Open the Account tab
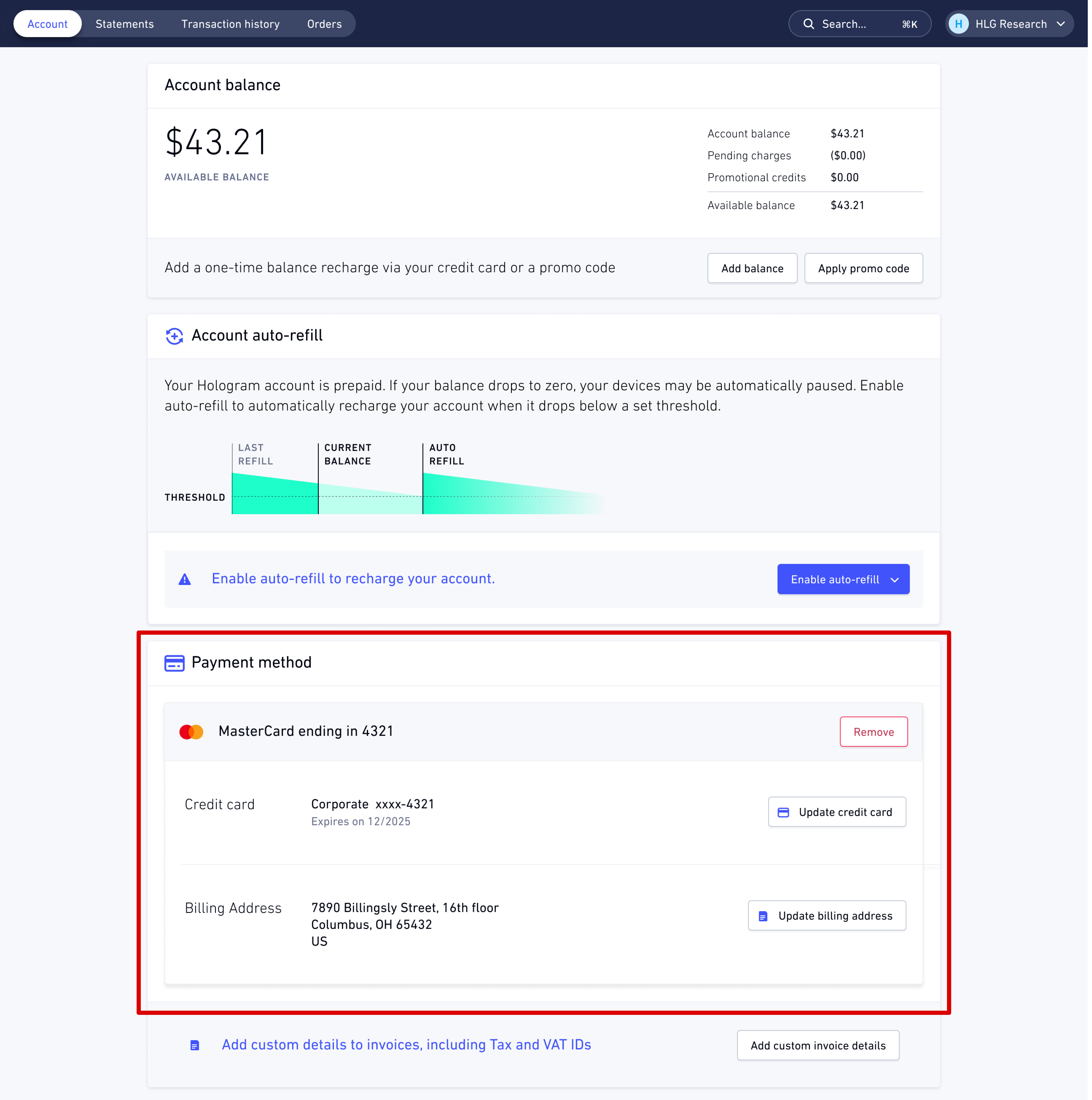Image resolution: width=1092 pixels, height=1100 pixels. coord(48,24)
